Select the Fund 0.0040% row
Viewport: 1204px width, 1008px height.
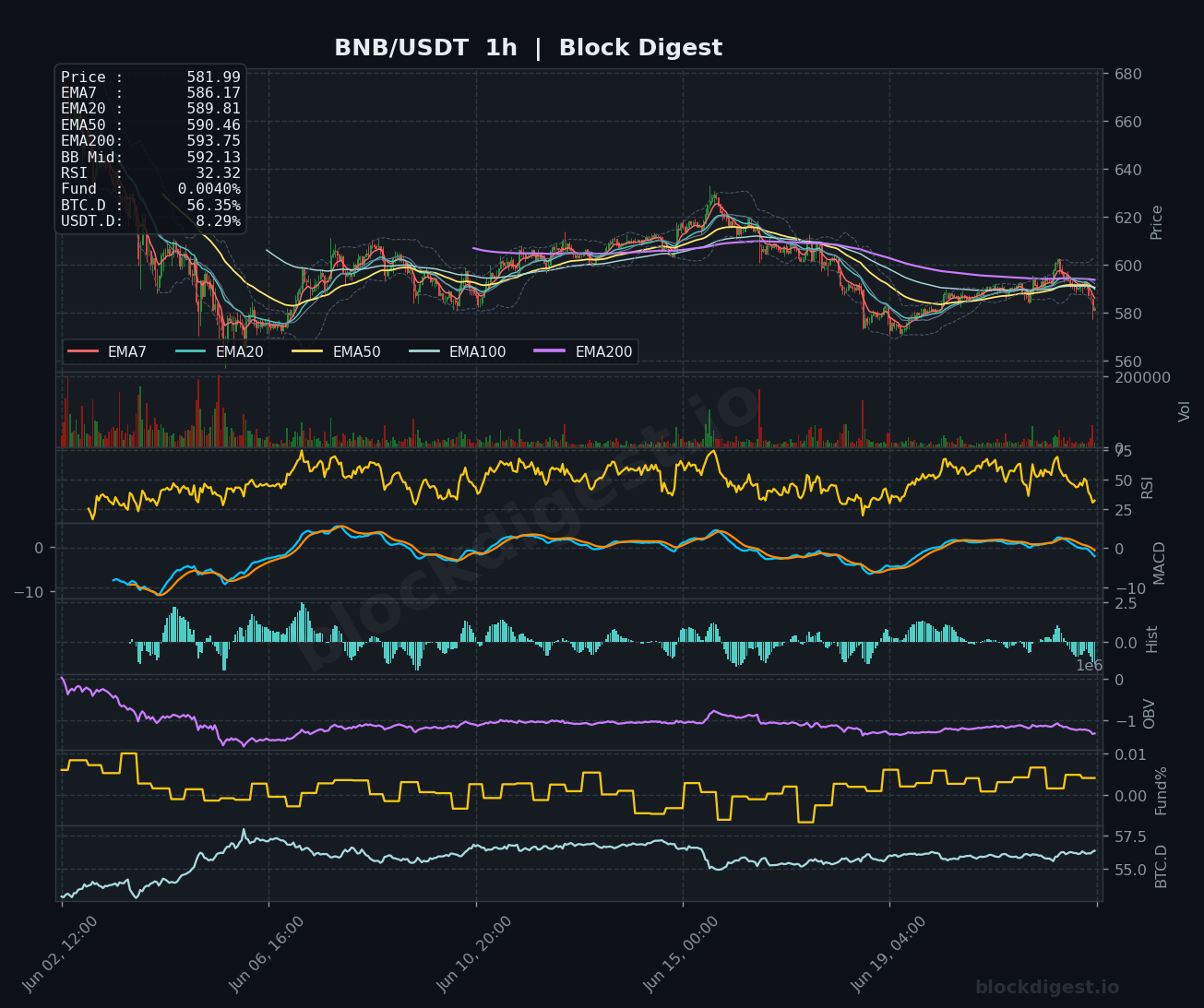[150, 189]
